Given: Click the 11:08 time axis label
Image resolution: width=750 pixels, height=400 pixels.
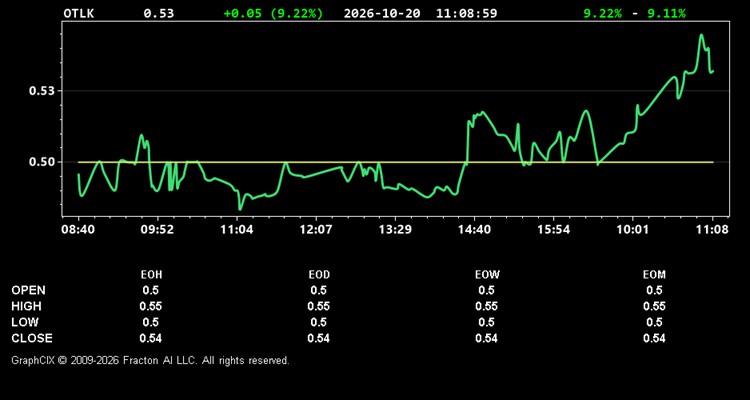Looking at the screenshot, I should pos(712,230).
